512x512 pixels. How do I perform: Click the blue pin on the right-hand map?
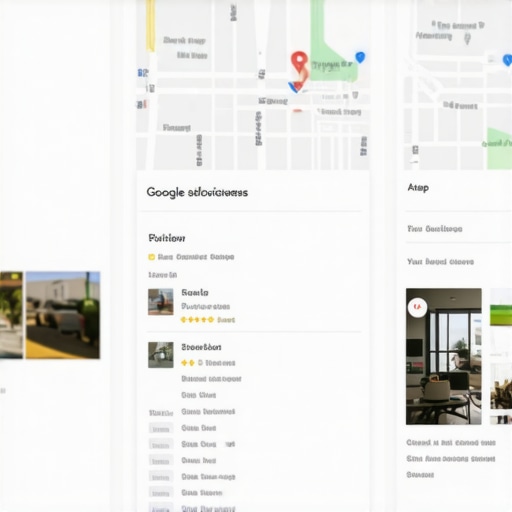click(x=507, y=60)
